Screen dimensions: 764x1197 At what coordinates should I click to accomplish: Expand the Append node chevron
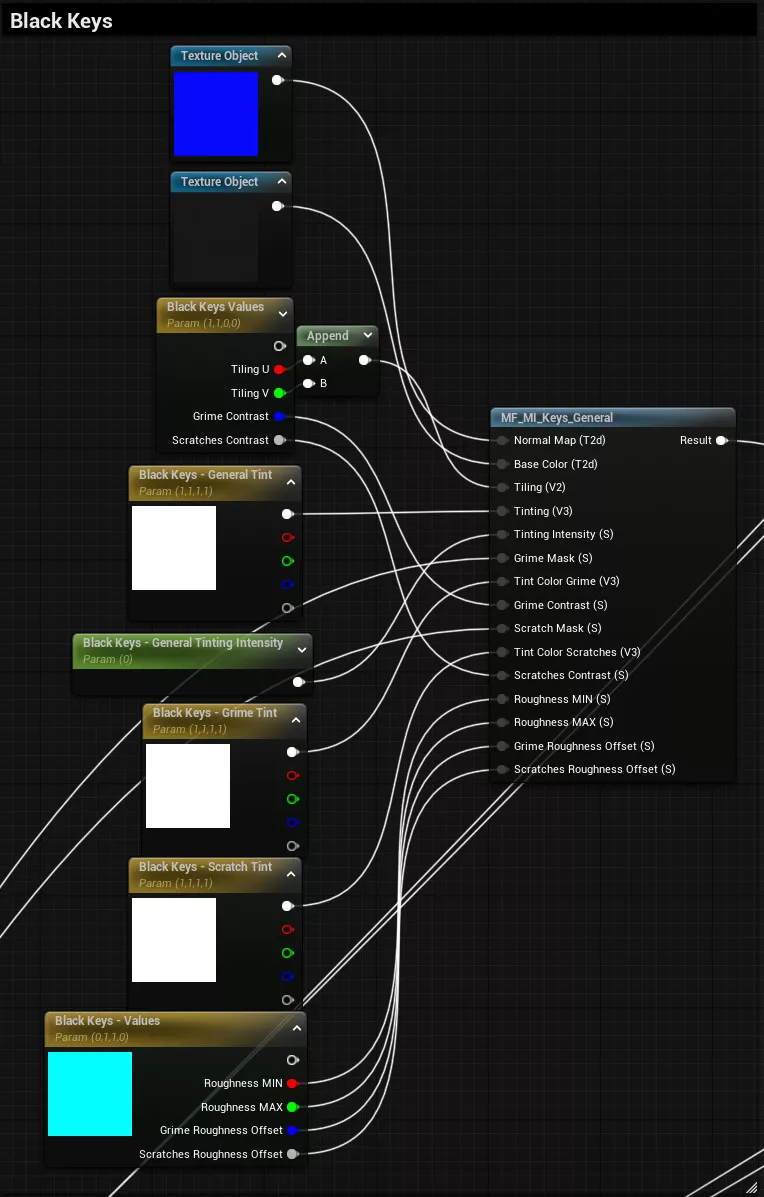coord(369,336)
